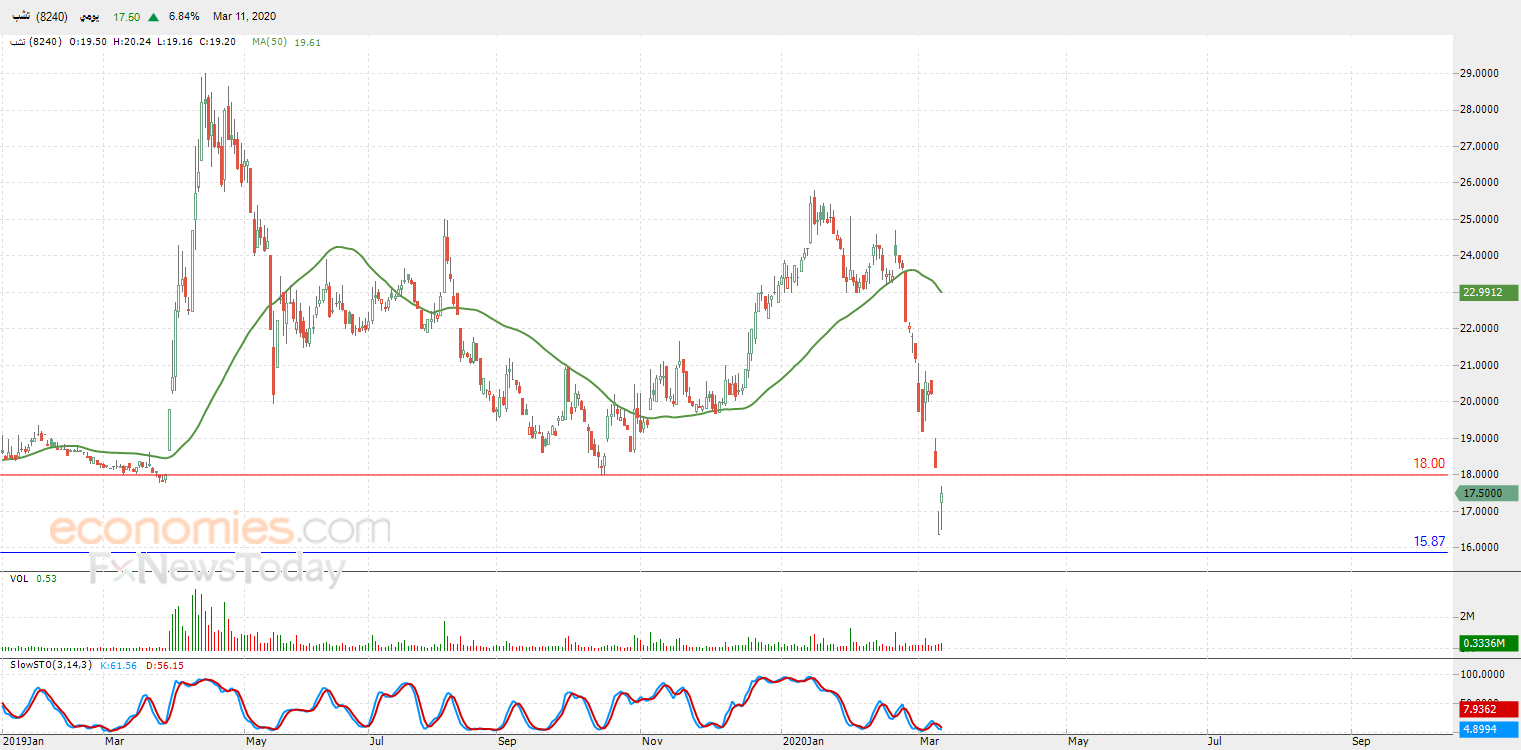
Task: Click the 29.0000 price axis label
Action: [1479, 73]
